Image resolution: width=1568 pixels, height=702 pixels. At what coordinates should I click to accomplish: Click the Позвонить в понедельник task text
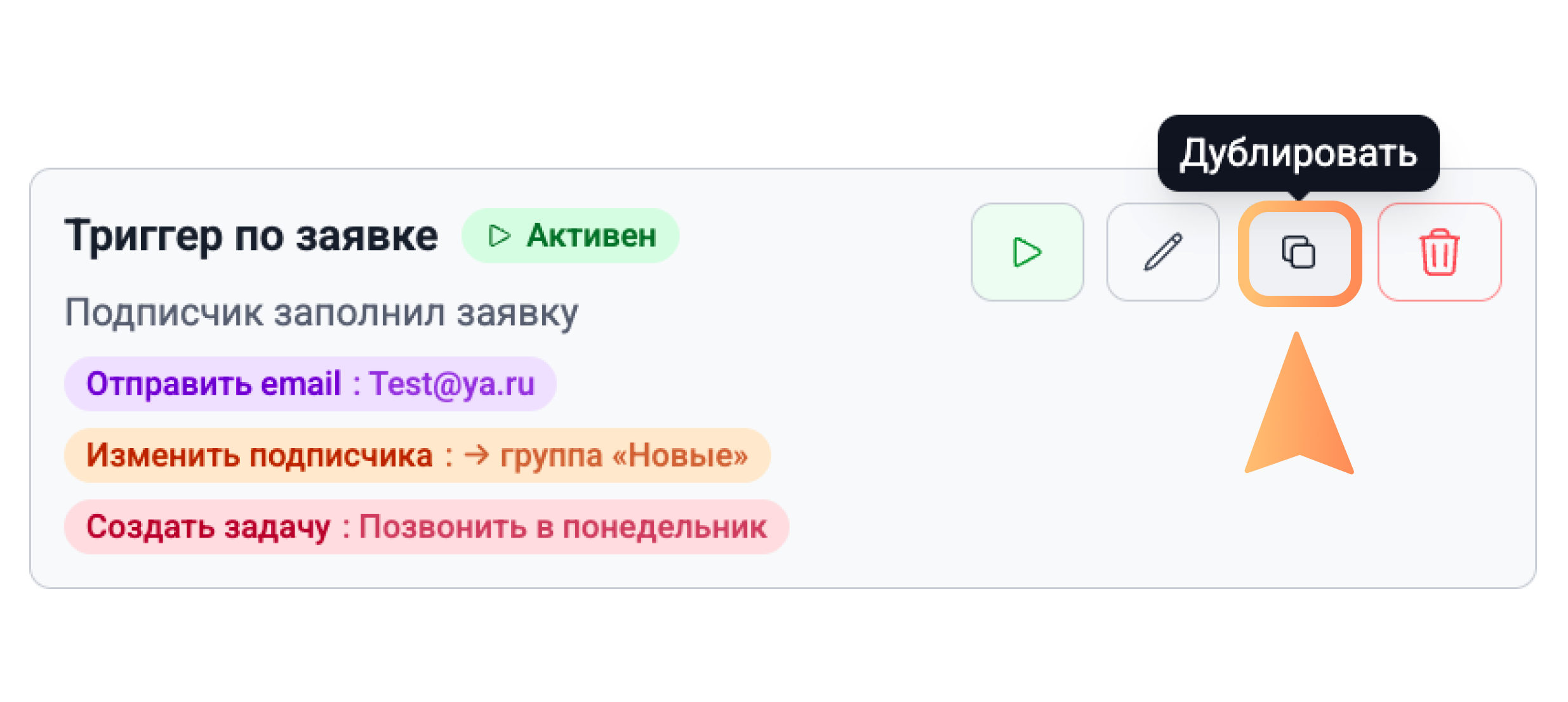click(562, 527)
